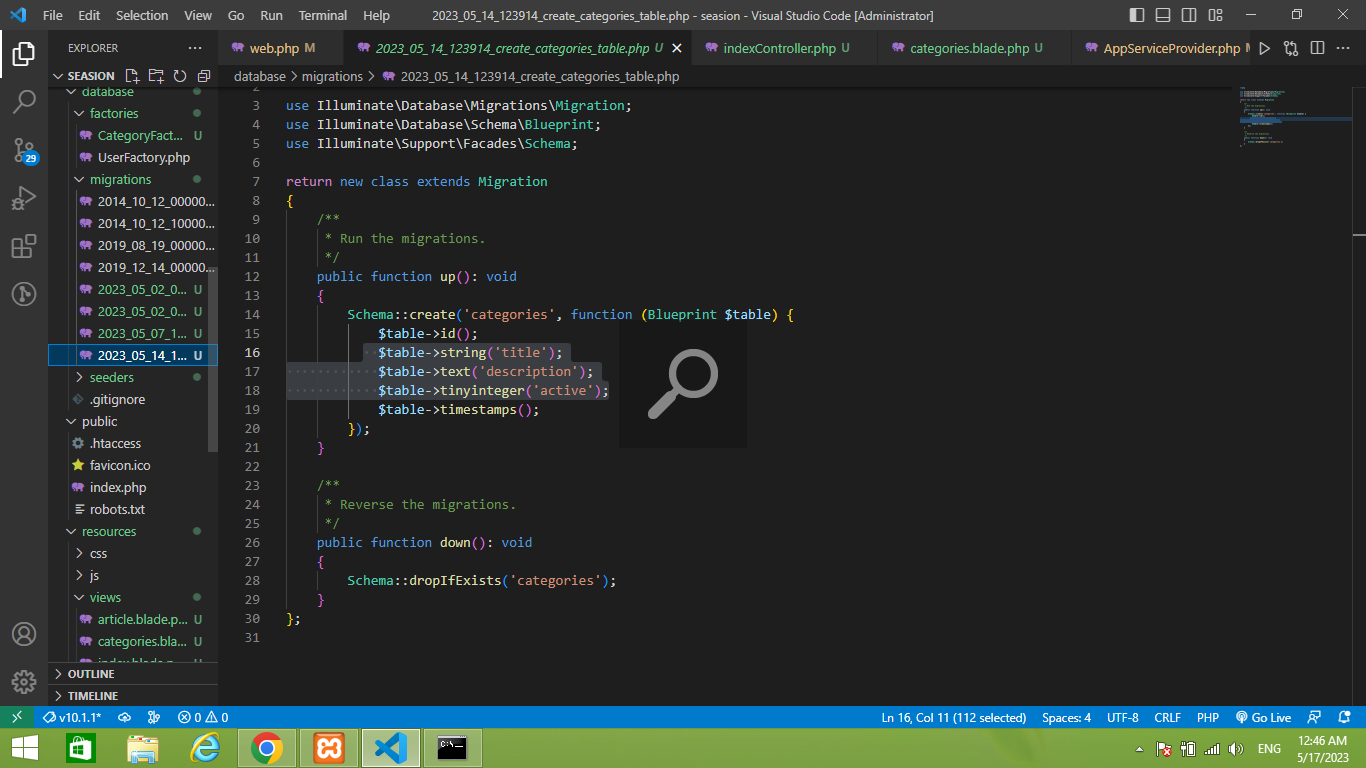Split the editor to the right

(1317, 48)
